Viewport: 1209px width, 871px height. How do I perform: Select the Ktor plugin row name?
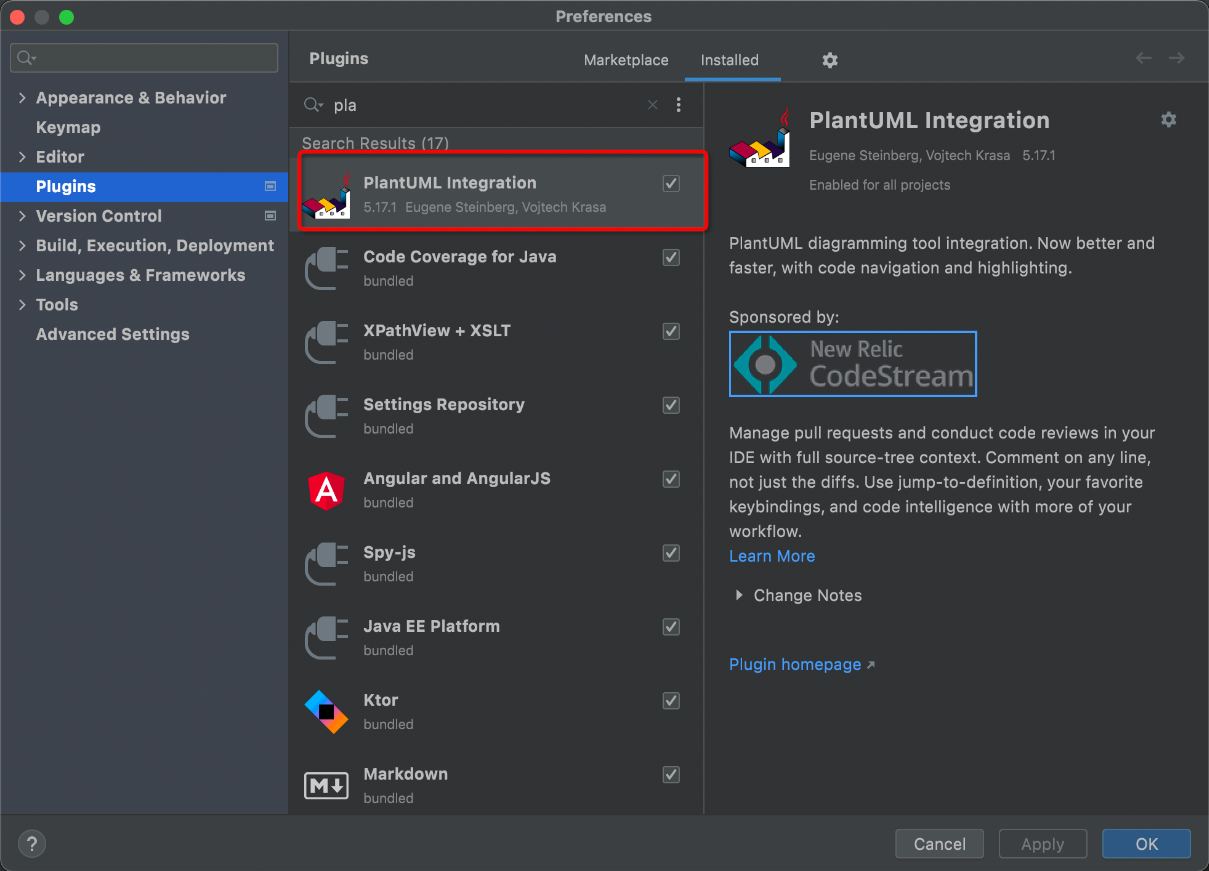pyautogui.click(x=381, y=701)
